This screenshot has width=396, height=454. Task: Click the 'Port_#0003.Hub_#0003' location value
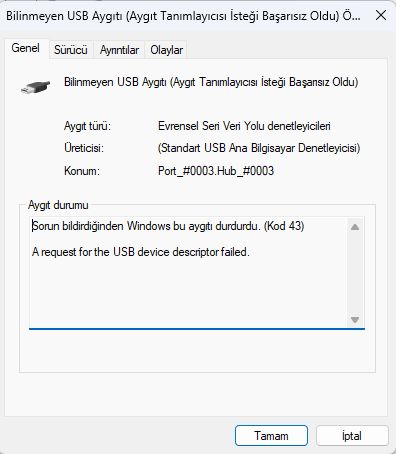(216, 171)
